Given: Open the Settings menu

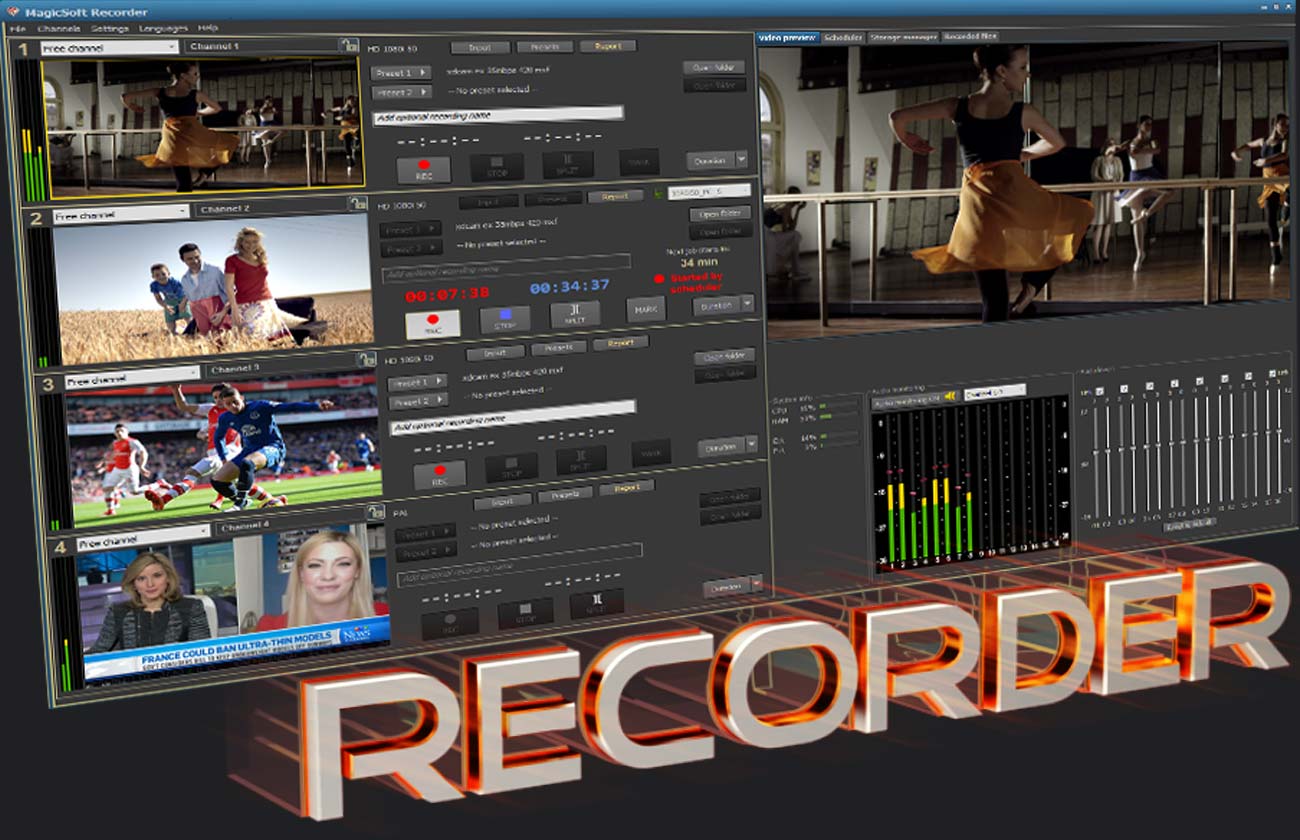Looking at the screenshot, I should pyautogui.click(x=109, y=29).
